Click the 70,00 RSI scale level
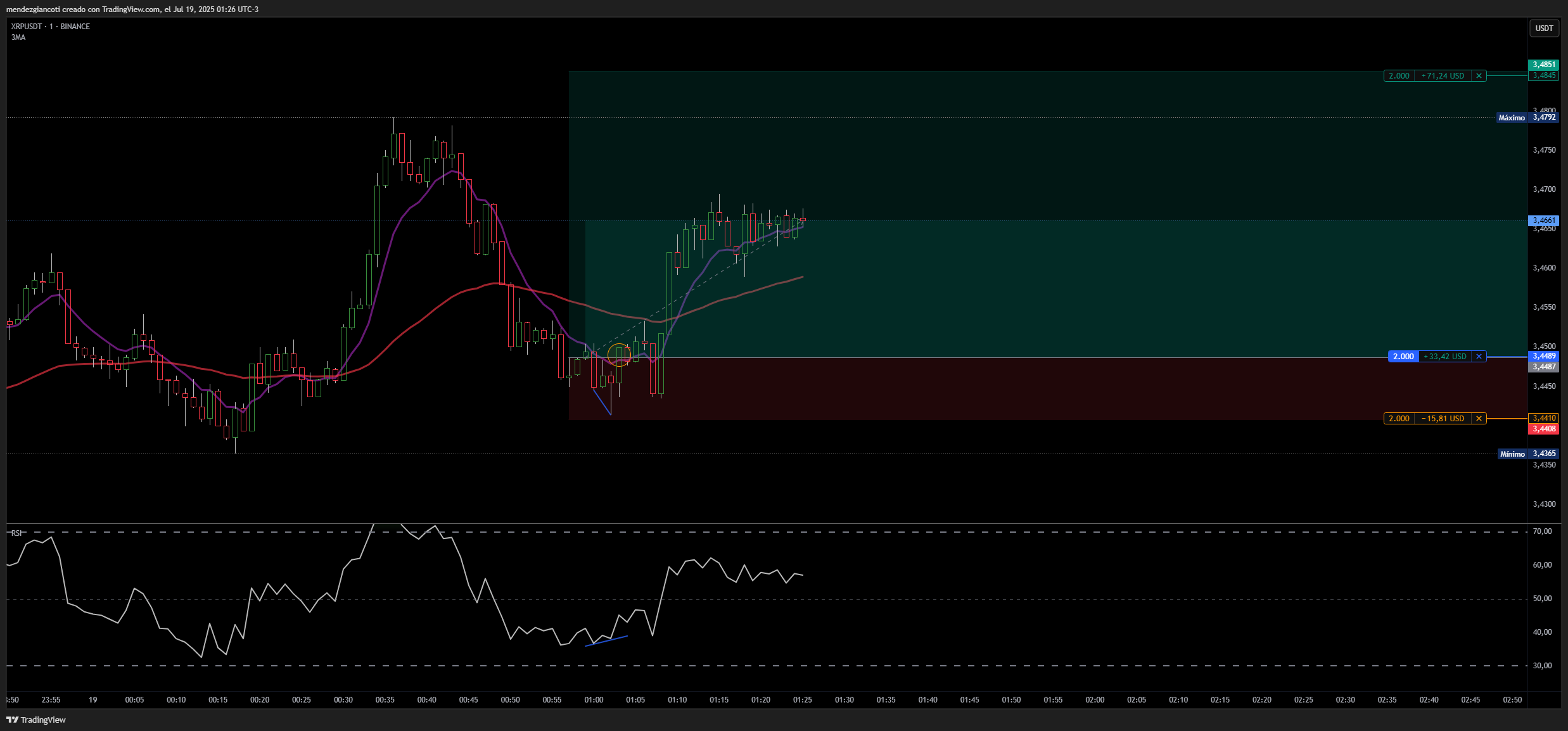Image resolution: width=1568 pixels, height=731 pixels. pos(1542,531)
